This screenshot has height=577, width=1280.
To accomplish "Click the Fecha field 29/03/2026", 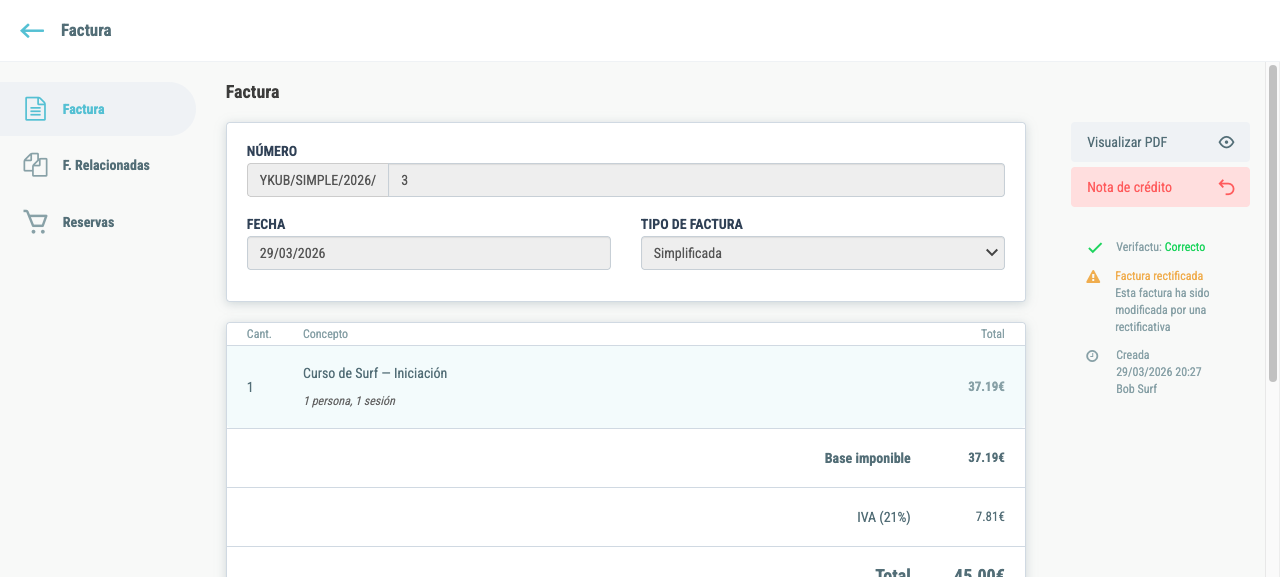I will [429, 253].
